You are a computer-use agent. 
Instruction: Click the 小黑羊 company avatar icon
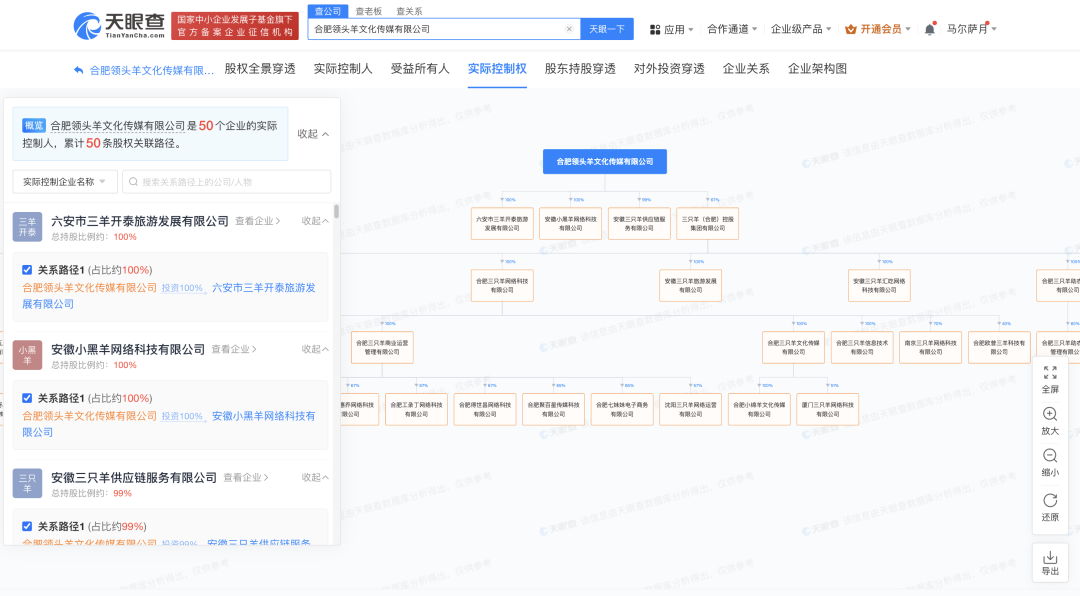28,355
